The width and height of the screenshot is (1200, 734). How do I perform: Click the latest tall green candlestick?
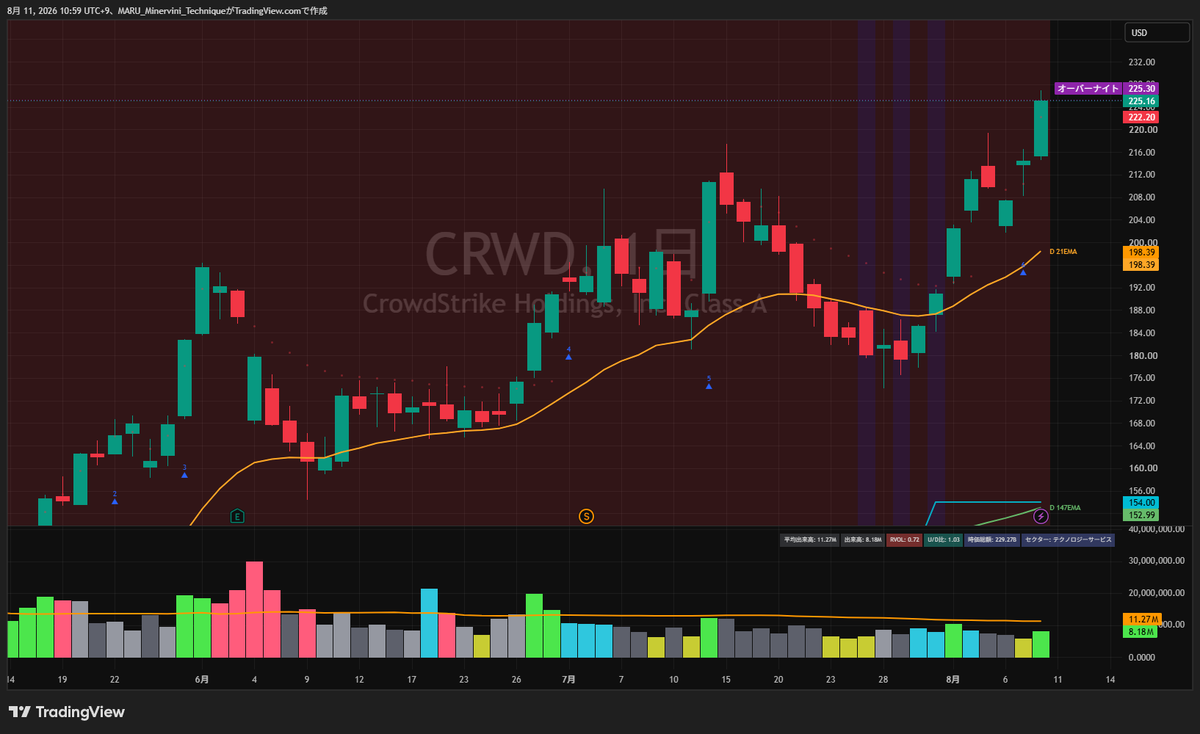point(1040,128)
